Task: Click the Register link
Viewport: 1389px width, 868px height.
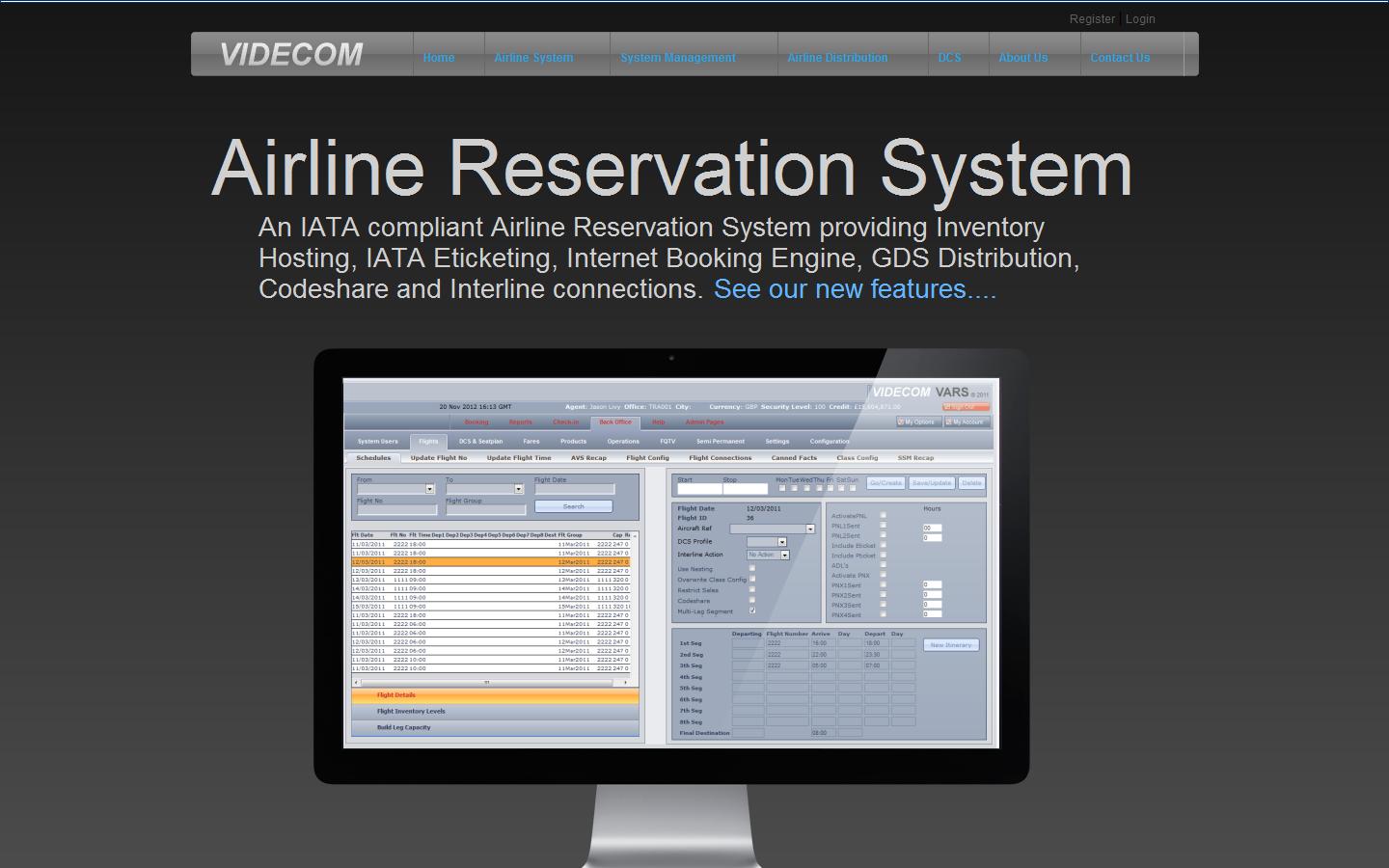Action: click(1092, 19)
